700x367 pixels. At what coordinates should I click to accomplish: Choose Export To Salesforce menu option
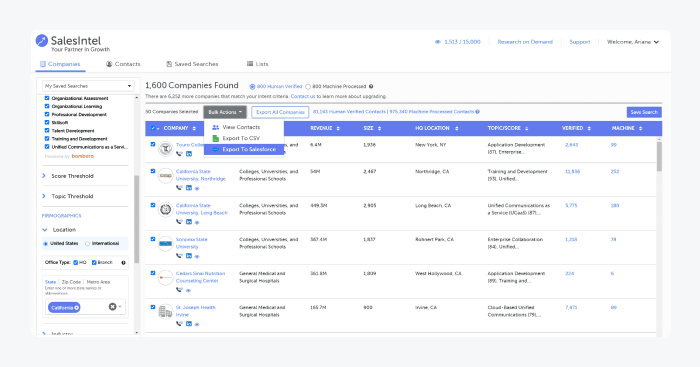[244, 150]
